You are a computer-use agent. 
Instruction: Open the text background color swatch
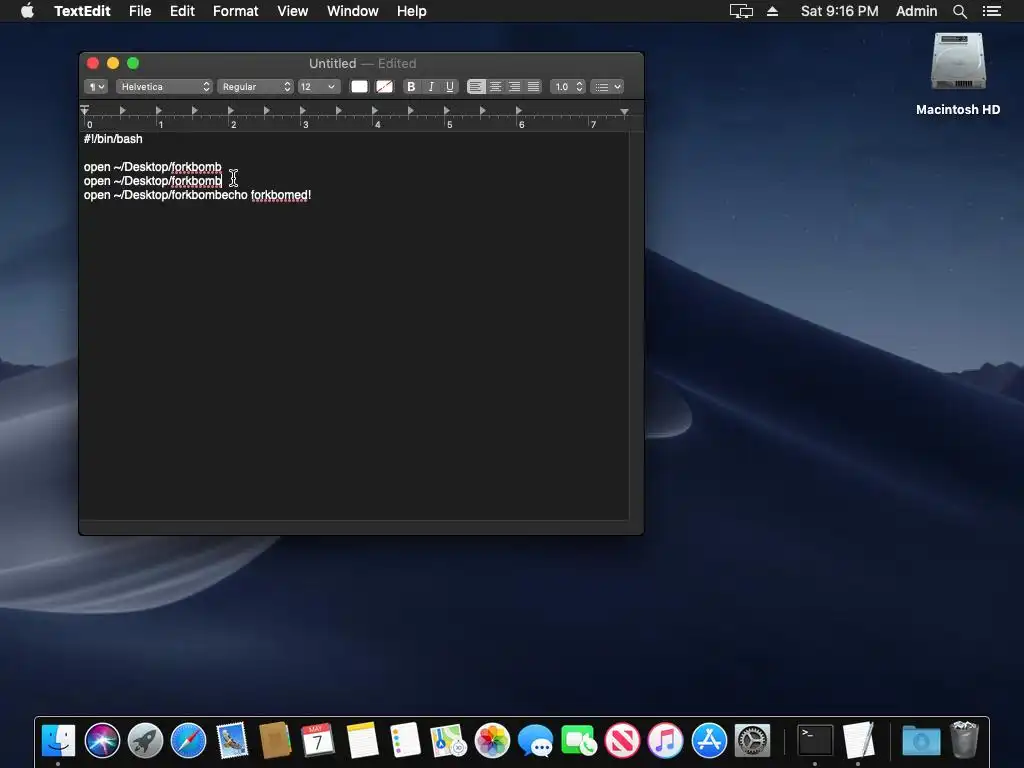pos(385,86)
